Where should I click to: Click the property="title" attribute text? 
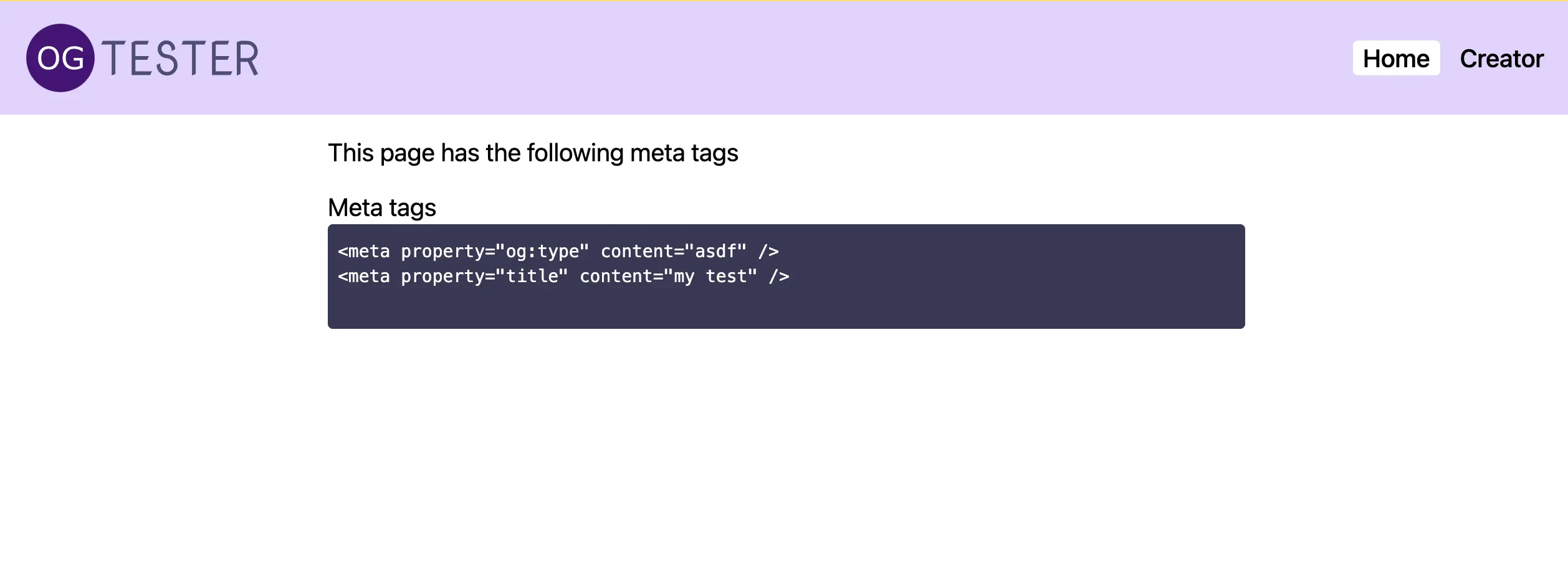pos(484,277)
